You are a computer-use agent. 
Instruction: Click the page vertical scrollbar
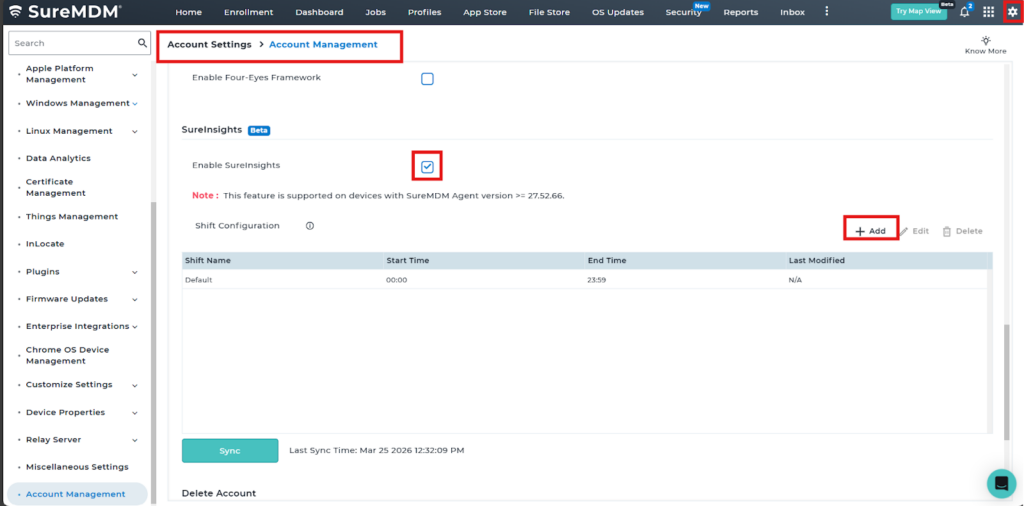1006,380
